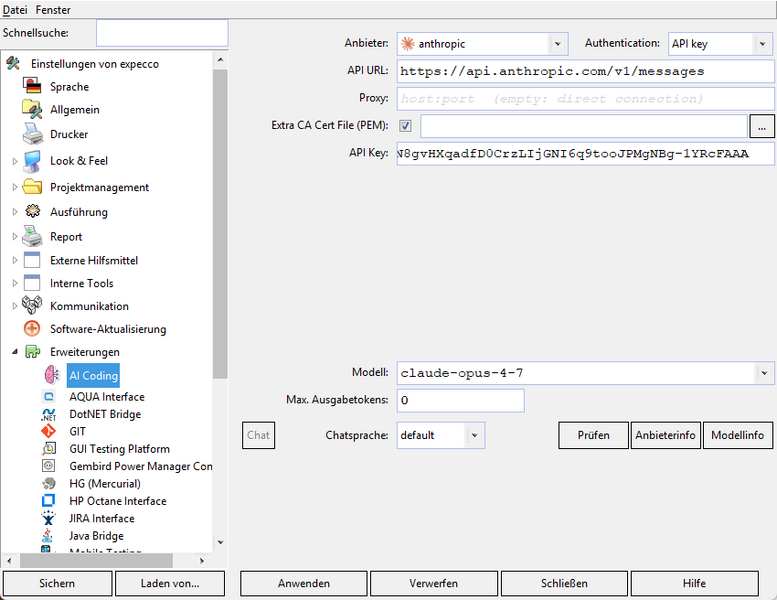Click the Anwenden button
The width and height of the screenshot is (777, 600).
304,583
